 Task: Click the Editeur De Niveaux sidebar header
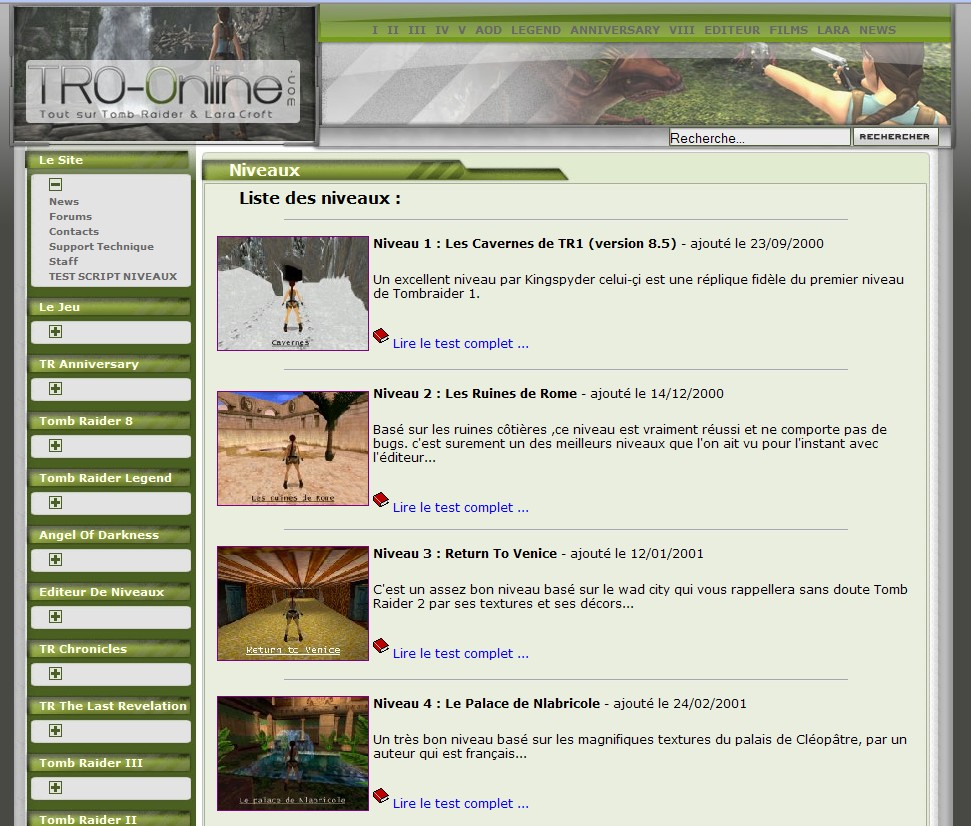click(108, 591)
